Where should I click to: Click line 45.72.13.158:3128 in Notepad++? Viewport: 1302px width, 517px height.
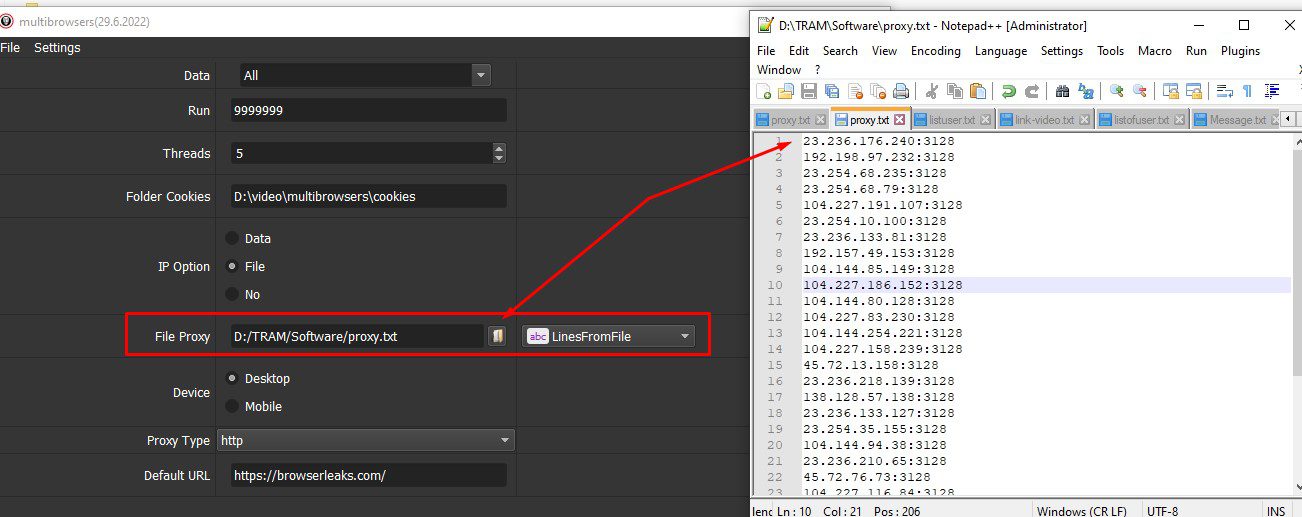click(x=874, y=365)
